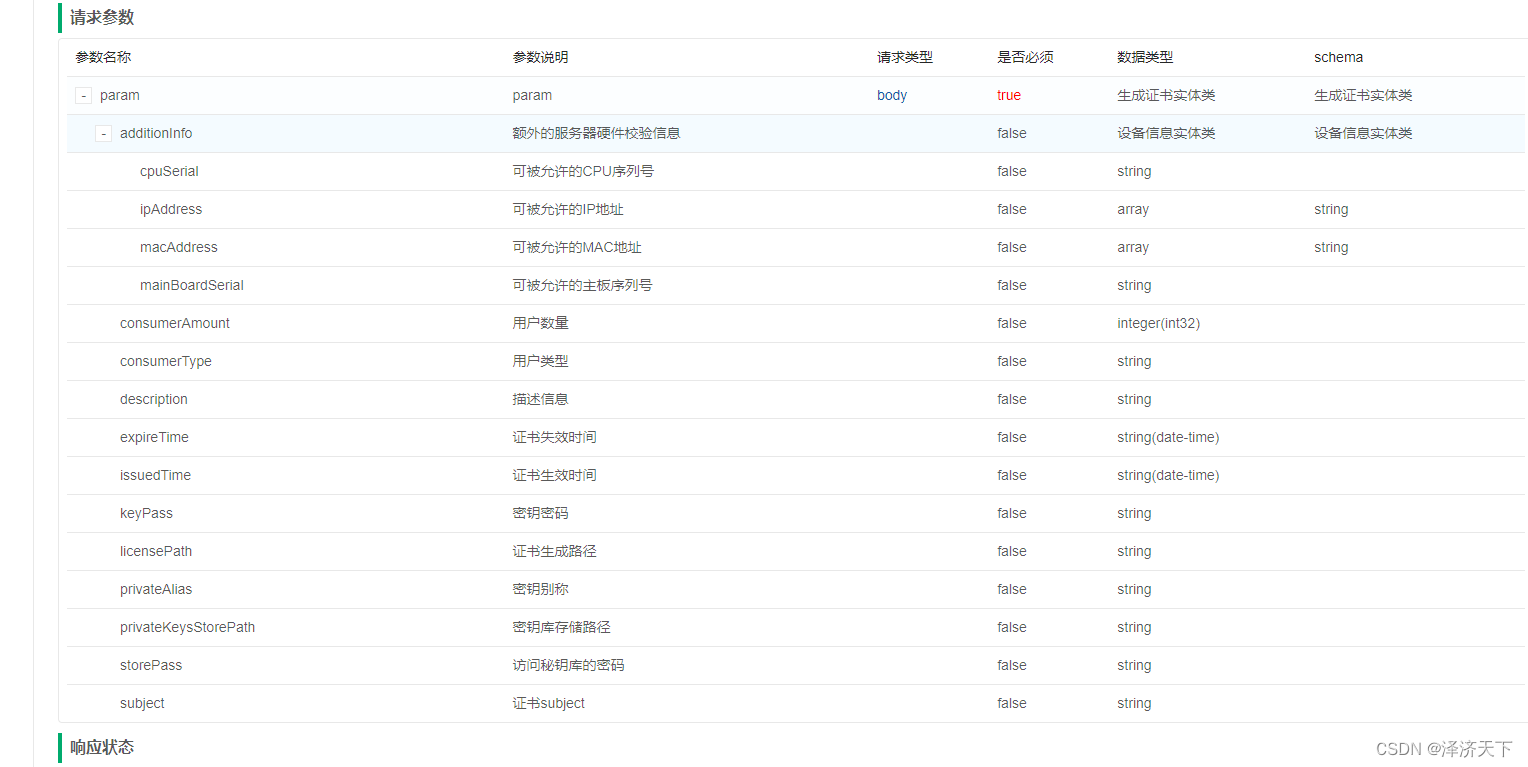
Task: Click description 密钥别称
Action: pyautogui.click(x=541, y=590)
